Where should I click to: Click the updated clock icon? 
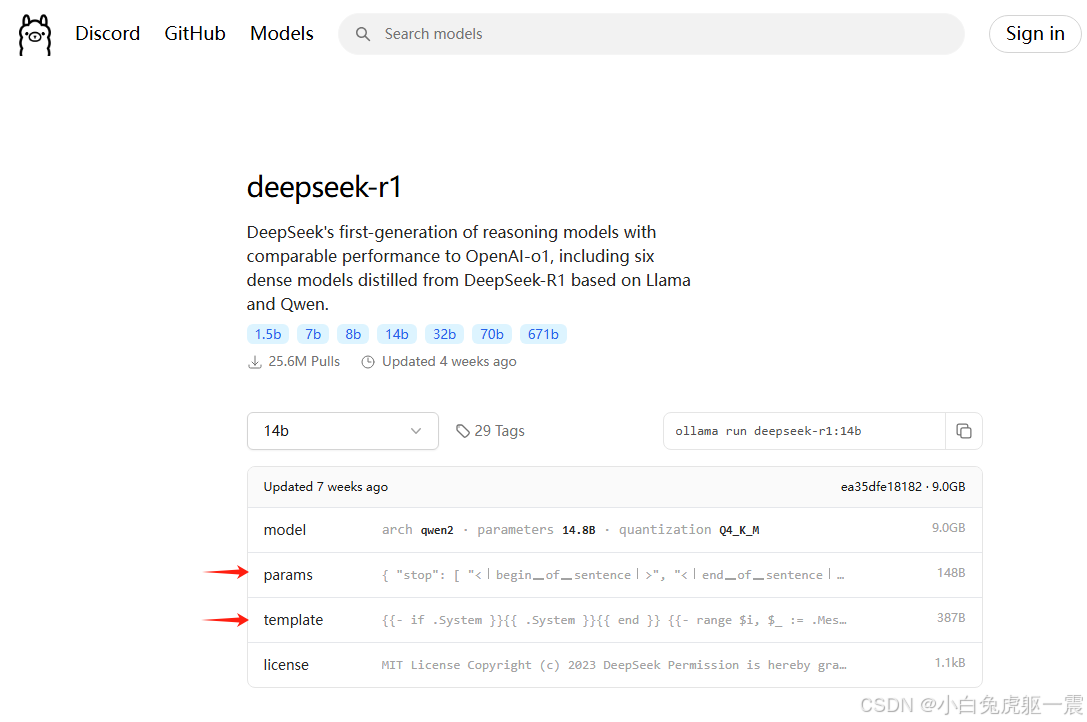click(x=368, y=362)
